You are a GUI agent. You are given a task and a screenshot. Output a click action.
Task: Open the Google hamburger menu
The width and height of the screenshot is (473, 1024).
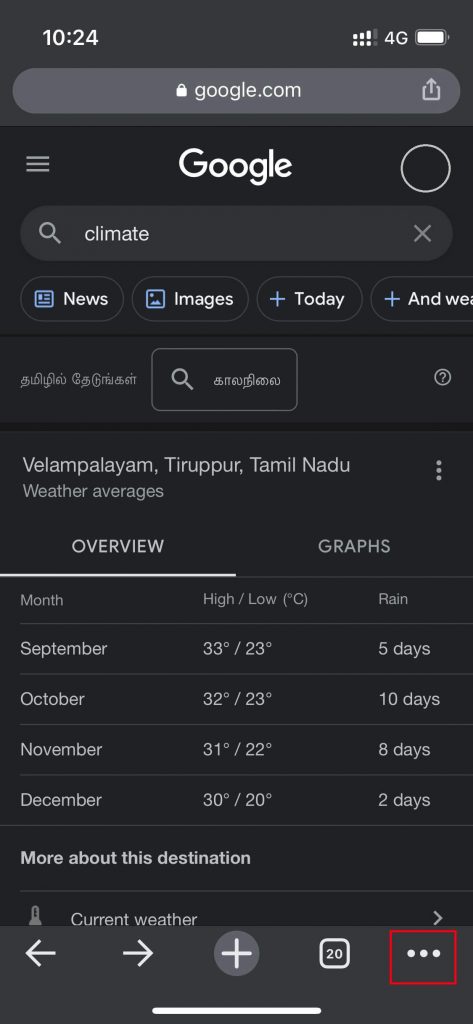pos(37,164)
